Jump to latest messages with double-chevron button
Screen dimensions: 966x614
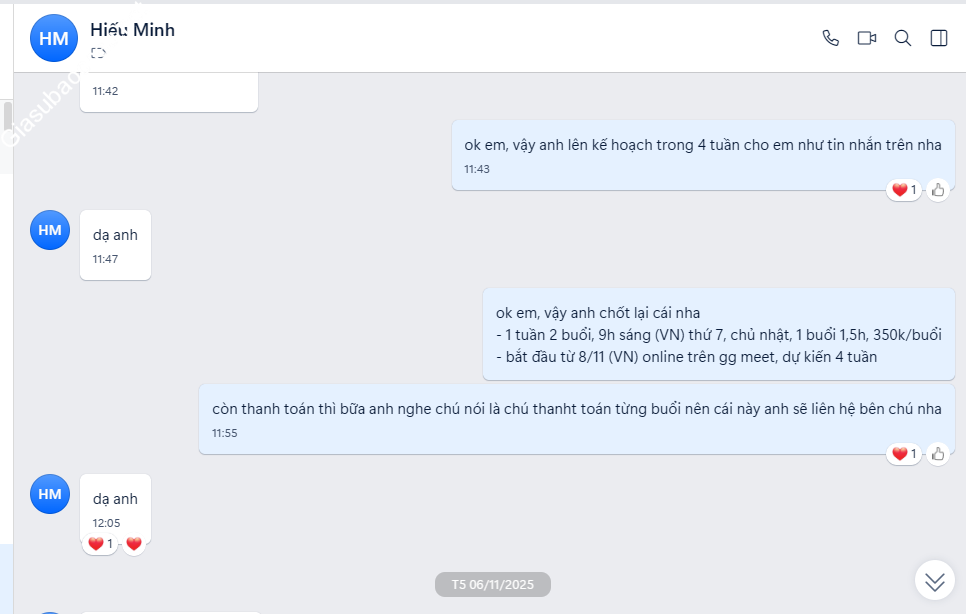click(934, 580)
